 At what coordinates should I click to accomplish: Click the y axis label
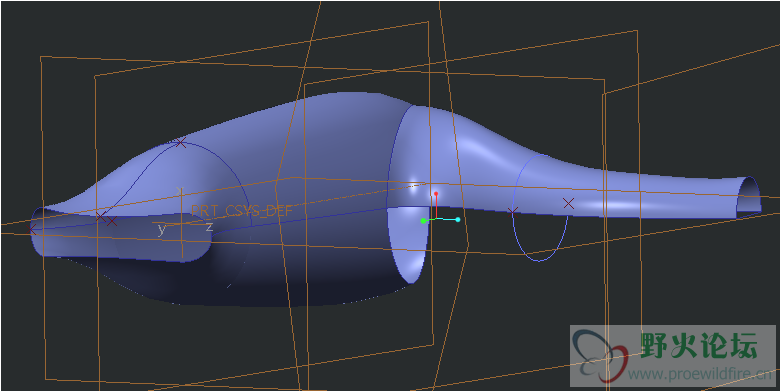click(161, 229)
